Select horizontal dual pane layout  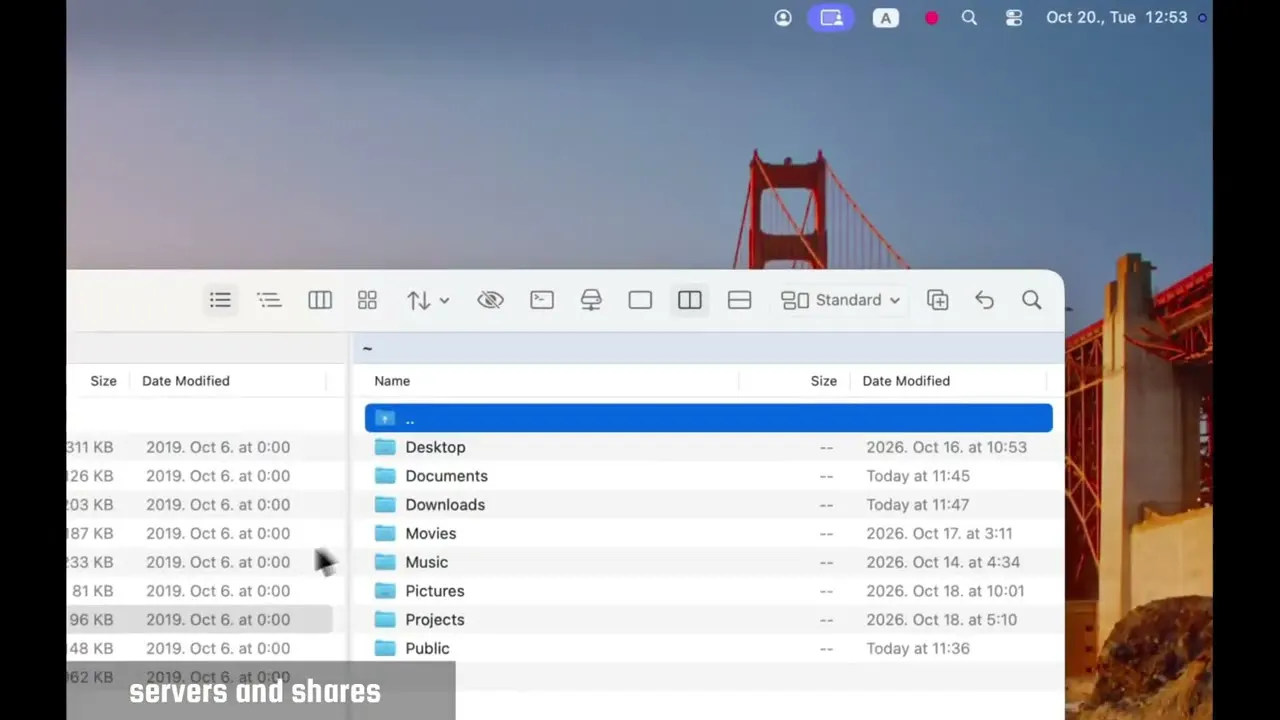click(x=739, y=300)
